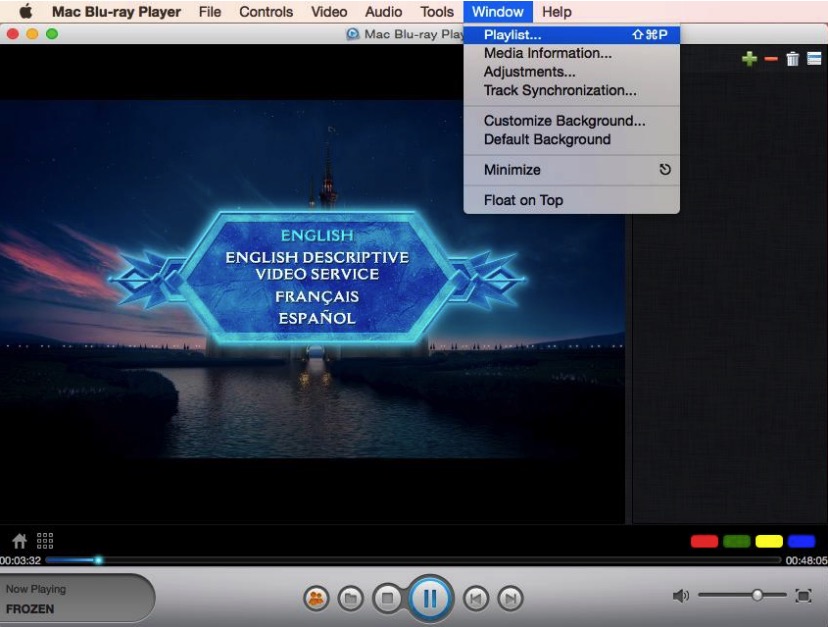Click the green color button

pyautogui.click(x=737, y=541)
